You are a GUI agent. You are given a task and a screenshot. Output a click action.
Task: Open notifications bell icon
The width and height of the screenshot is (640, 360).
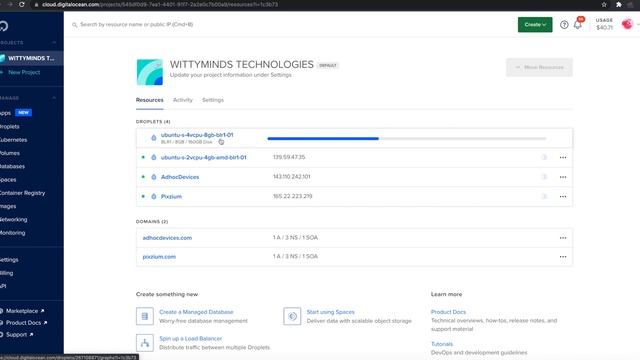pyautogui.click(x=578, y=24)
